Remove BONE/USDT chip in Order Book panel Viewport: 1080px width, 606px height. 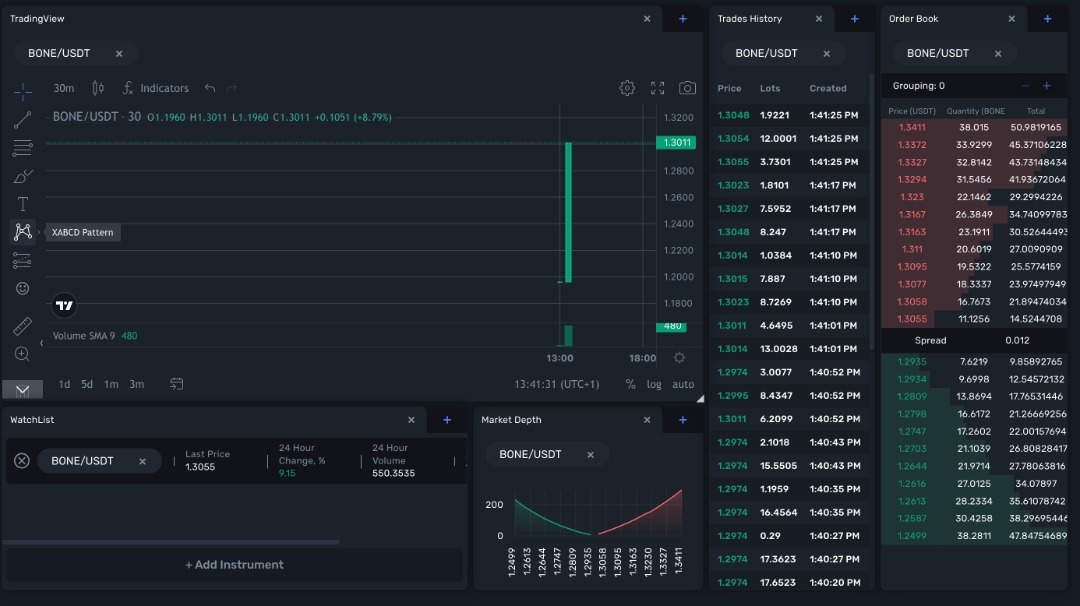coord(998,54)
